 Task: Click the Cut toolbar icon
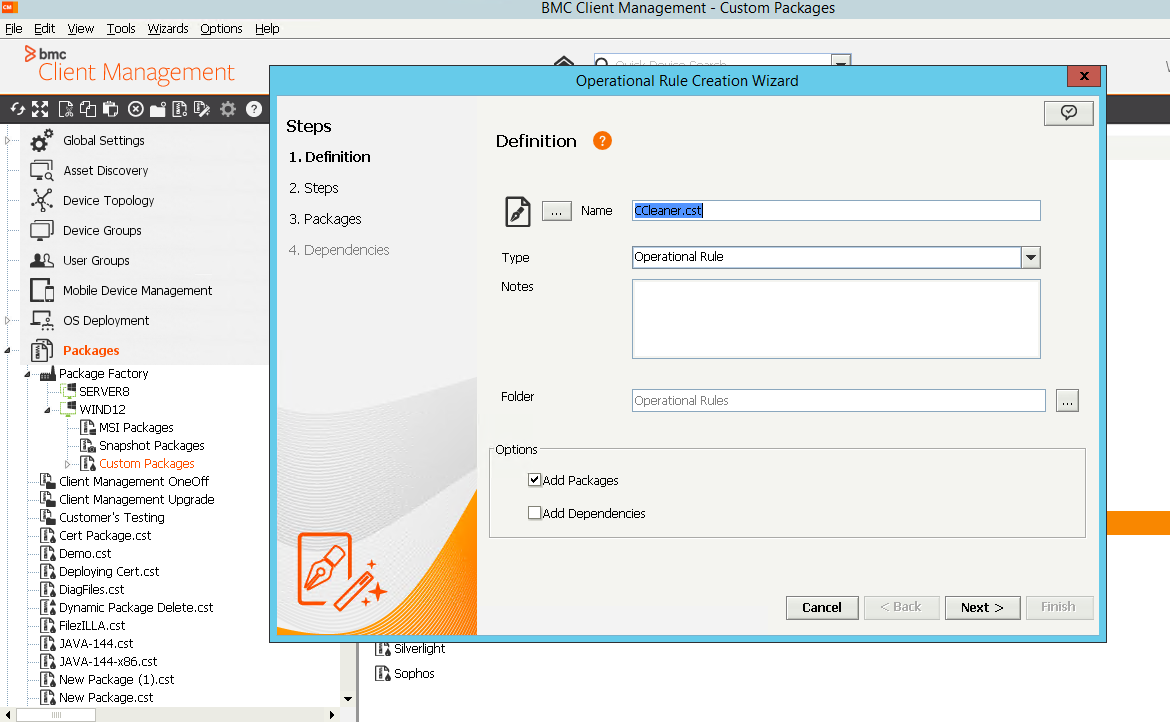66,110
